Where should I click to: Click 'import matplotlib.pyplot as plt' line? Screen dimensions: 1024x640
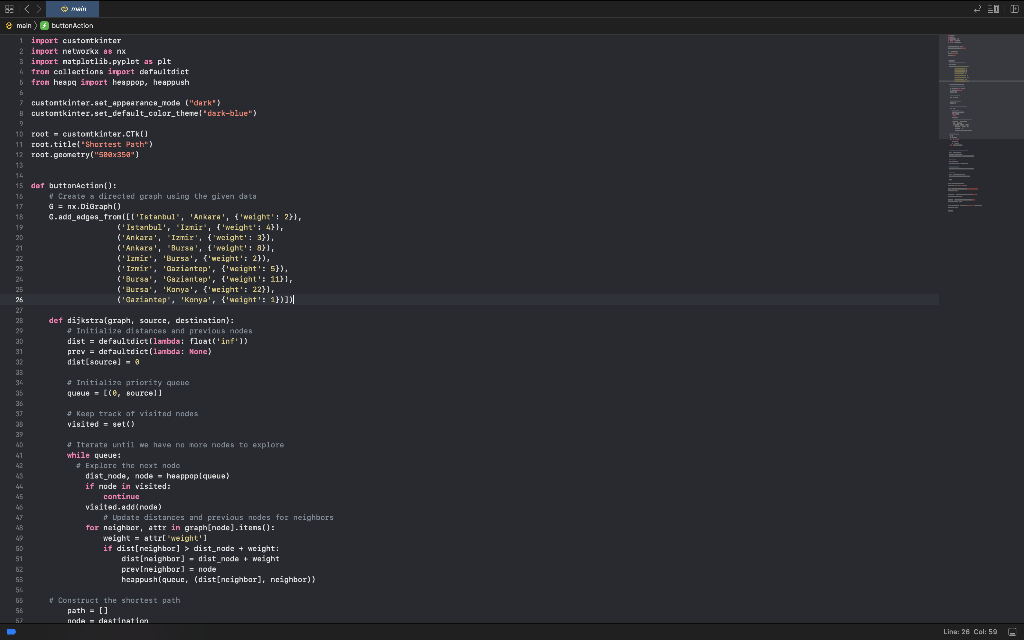[101, 61]
